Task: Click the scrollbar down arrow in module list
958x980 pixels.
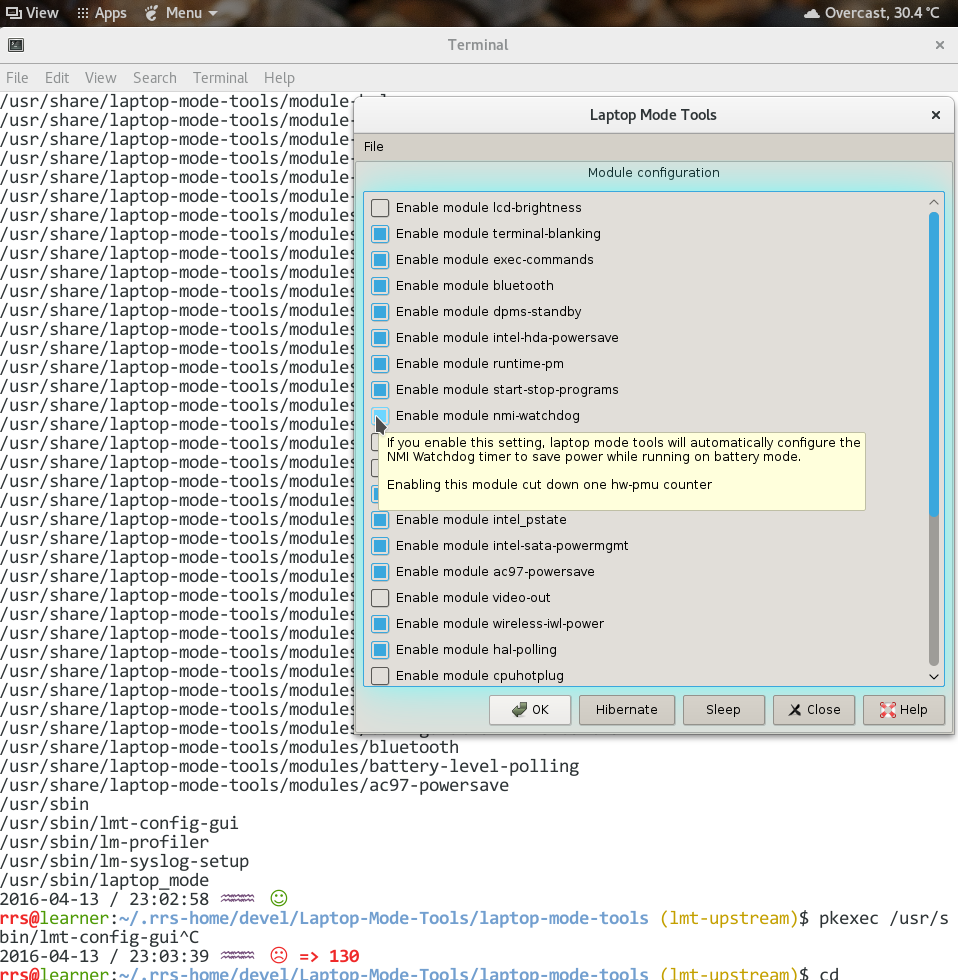Action: click(934, 676)
